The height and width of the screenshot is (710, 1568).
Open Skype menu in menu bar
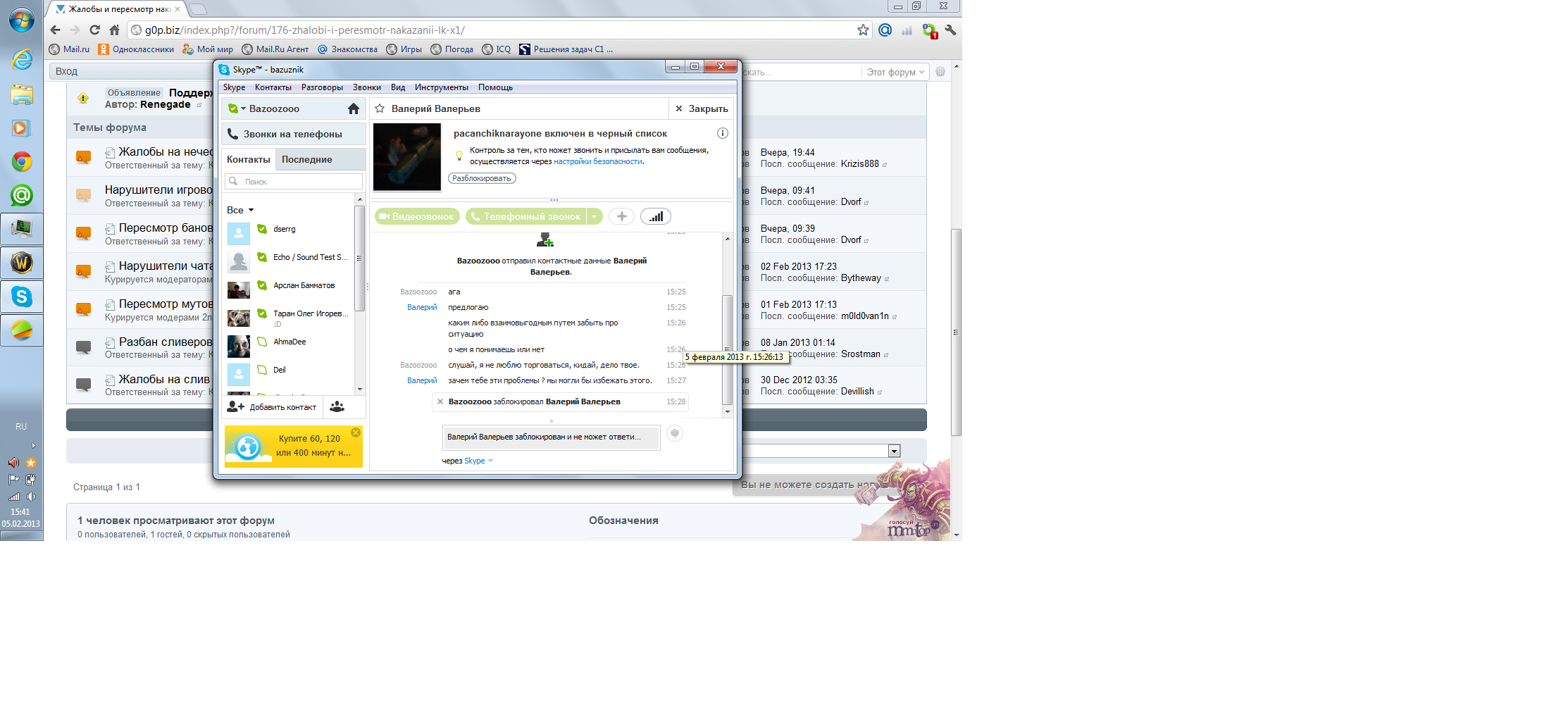click(x=235, y=87)
